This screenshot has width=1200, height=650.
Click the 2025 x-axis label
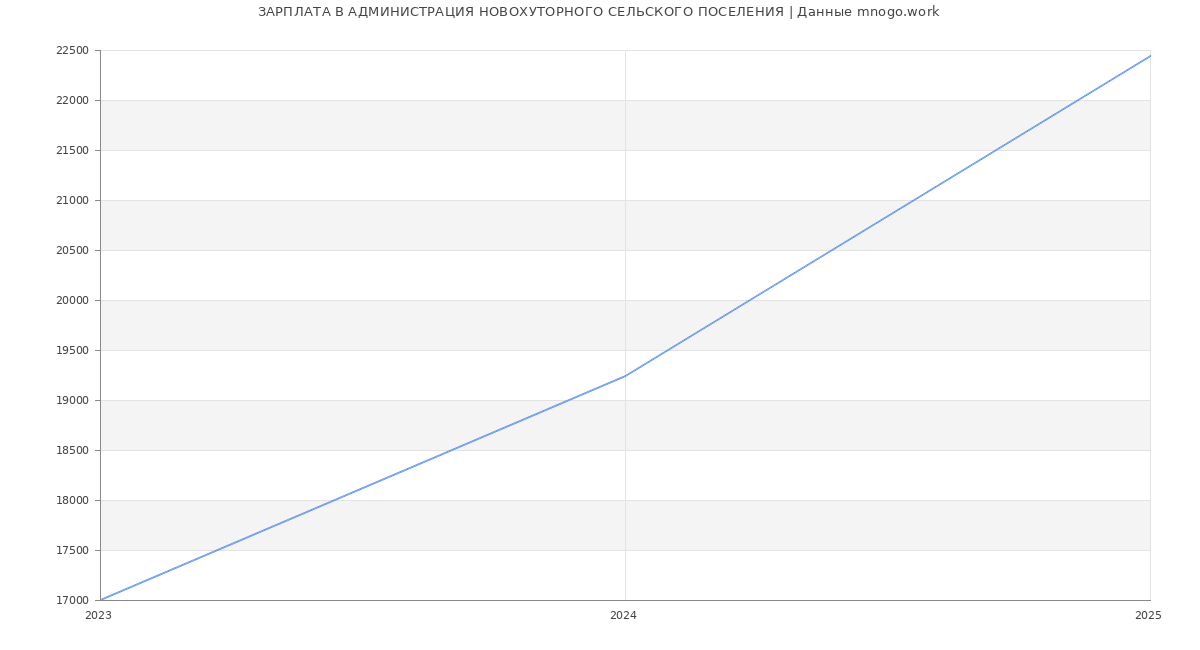coord(1148,616)
